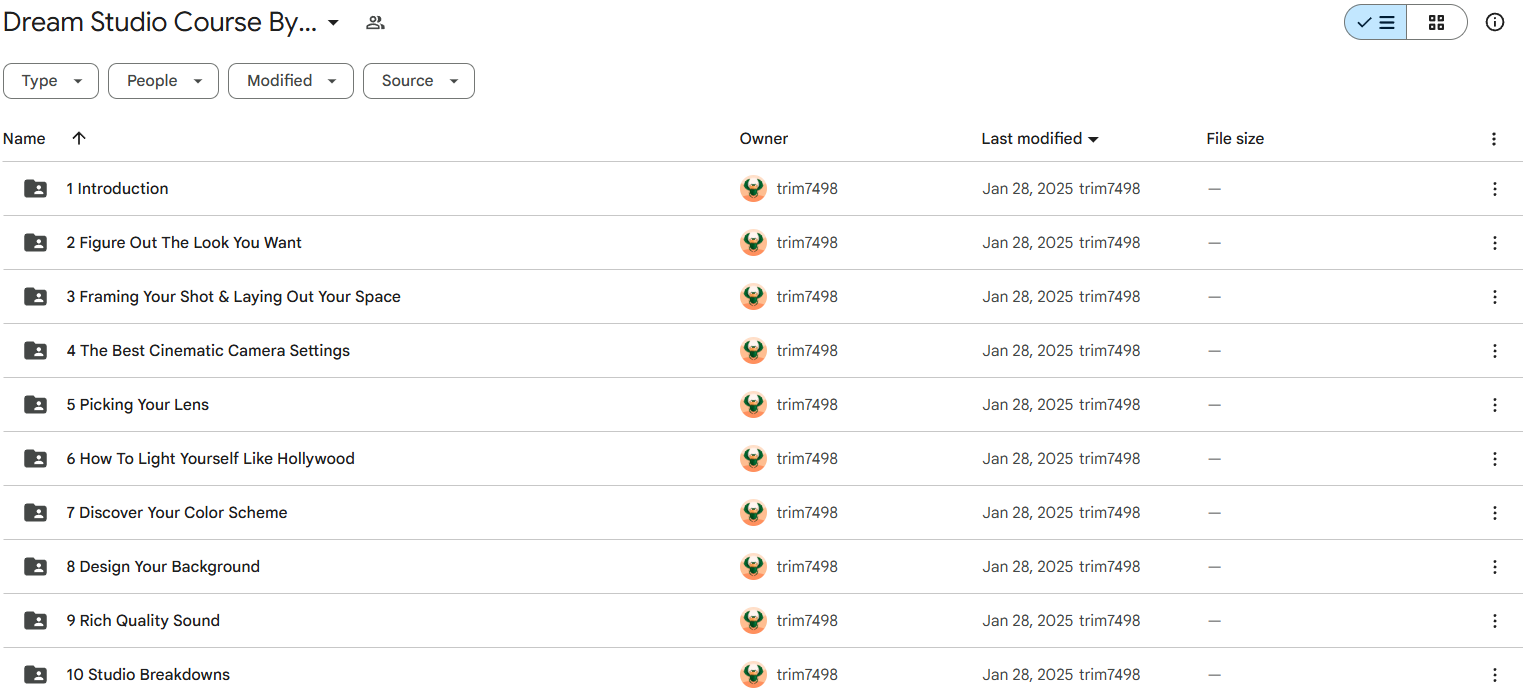Open the Modified filter dropdown
Screen dimensions: 1523x699
point(291,81)
